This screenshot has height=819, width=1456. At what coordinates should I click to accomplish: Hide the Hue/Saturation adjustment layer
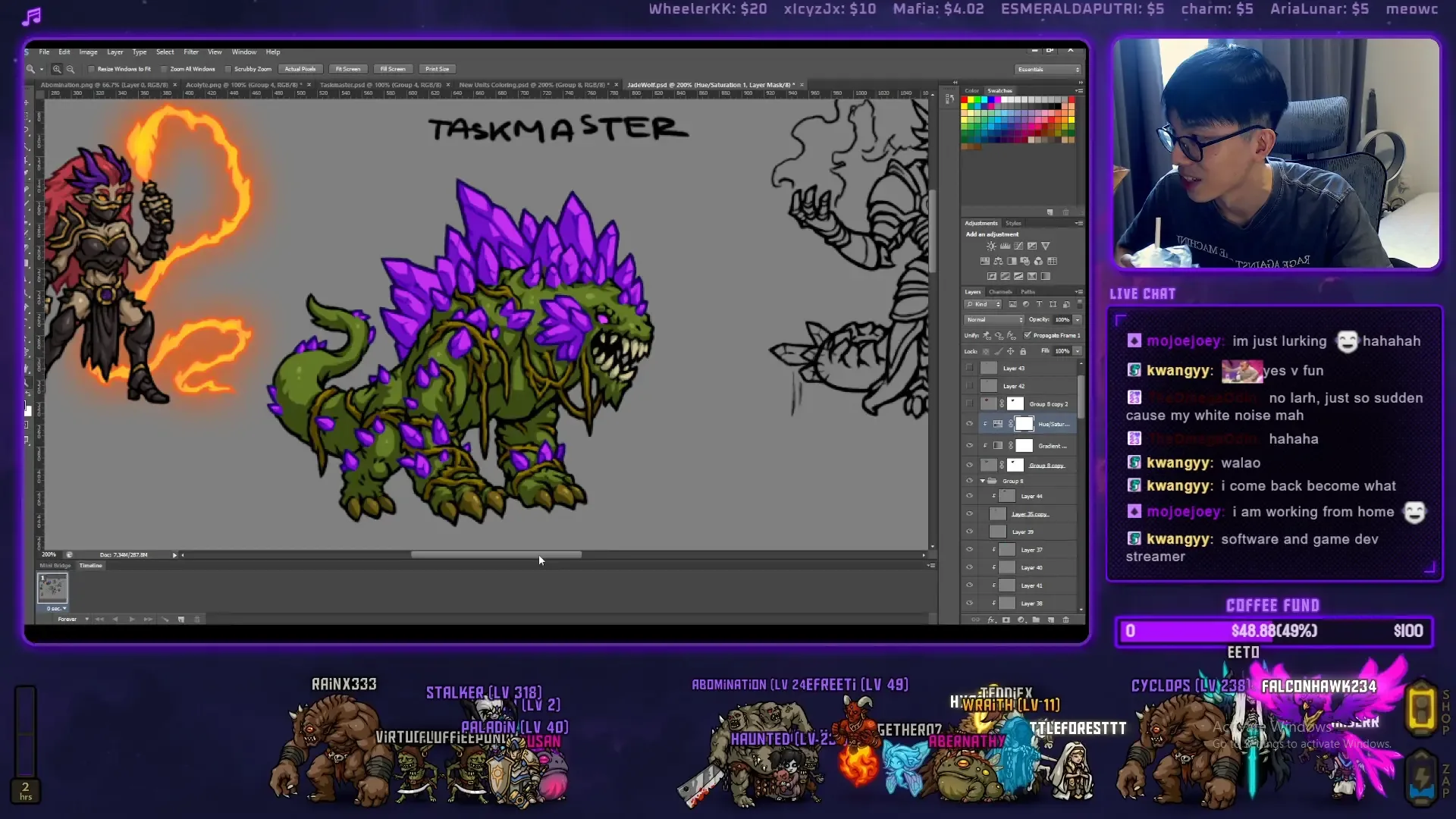[970, 424]
